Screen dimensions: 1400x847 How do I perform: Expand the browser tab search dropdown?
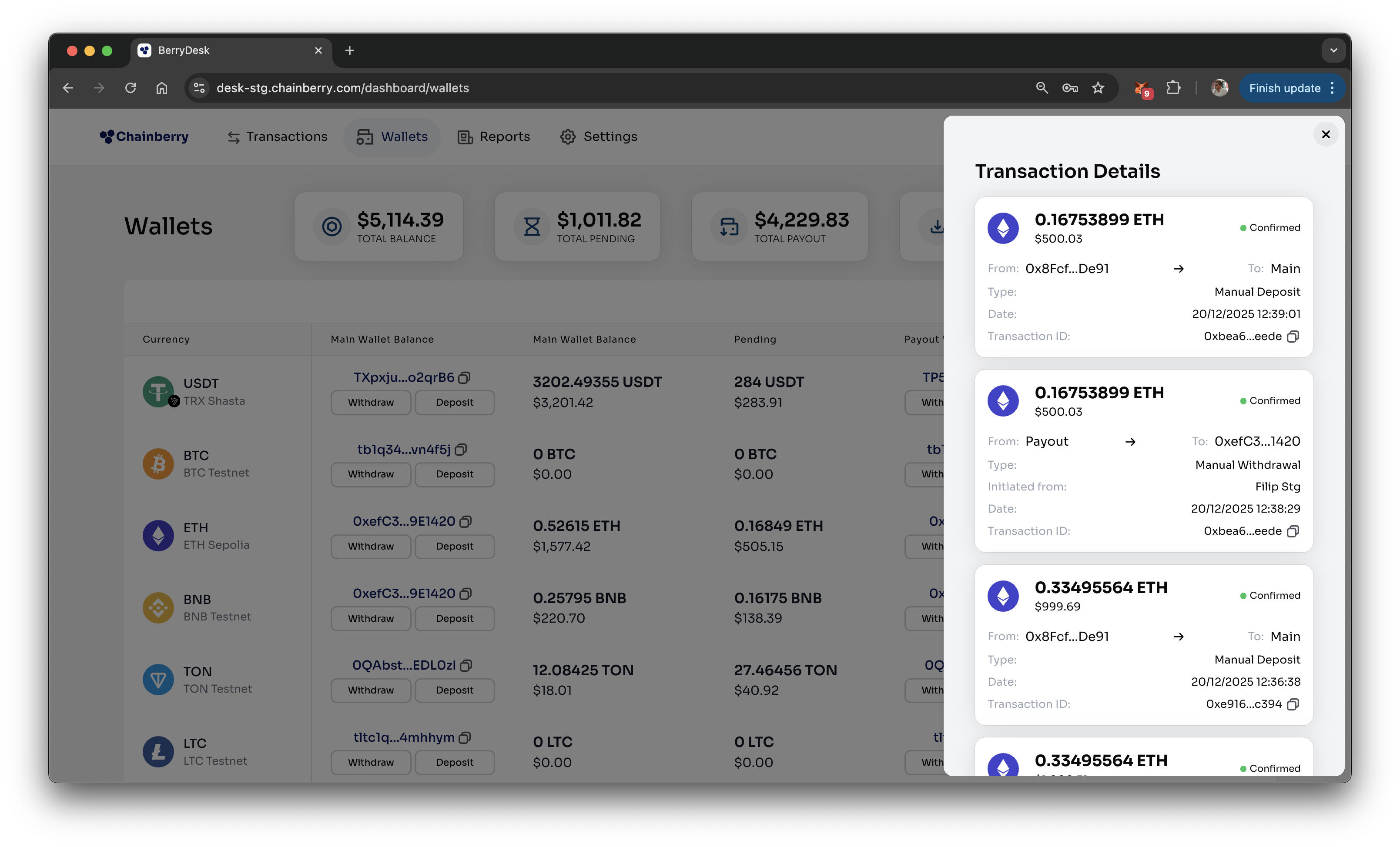pyautogui.click(x=1333, y=50)
